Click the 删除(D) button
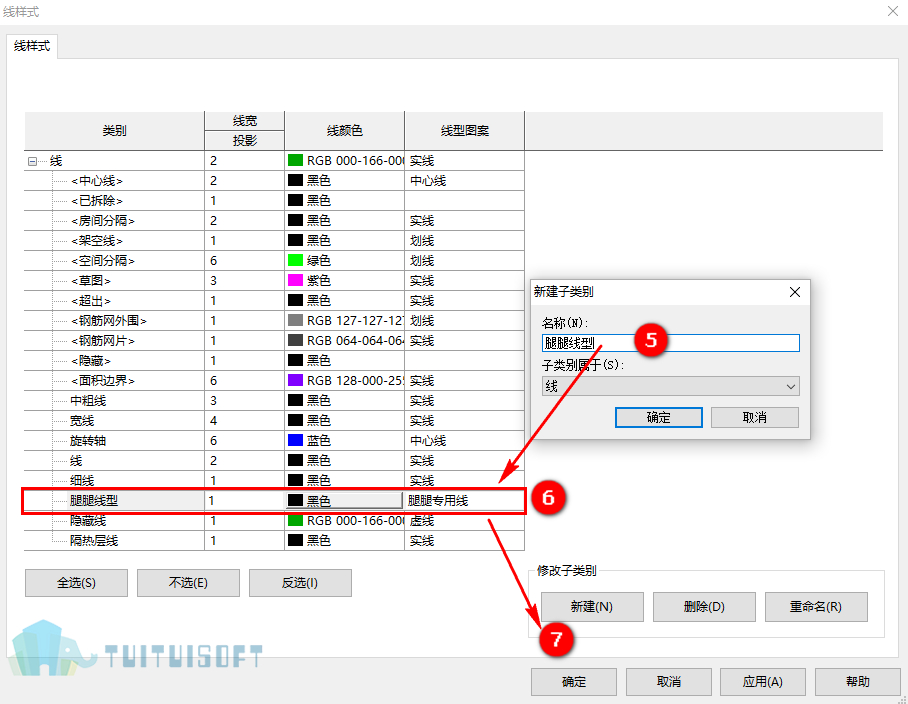Viewport: 908px width, 704px height. click(704, 607)
